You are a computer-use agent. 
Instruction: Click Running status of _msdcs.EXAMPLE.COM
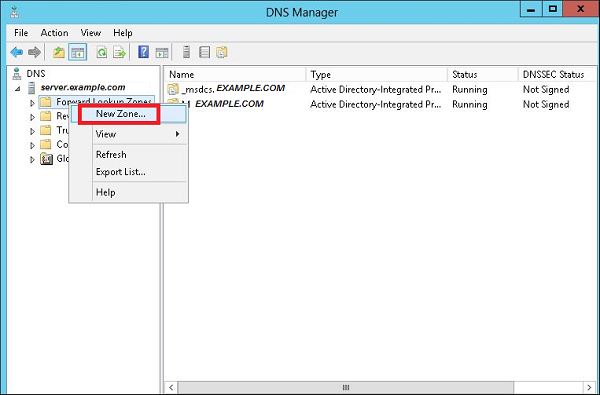(470, 90)
